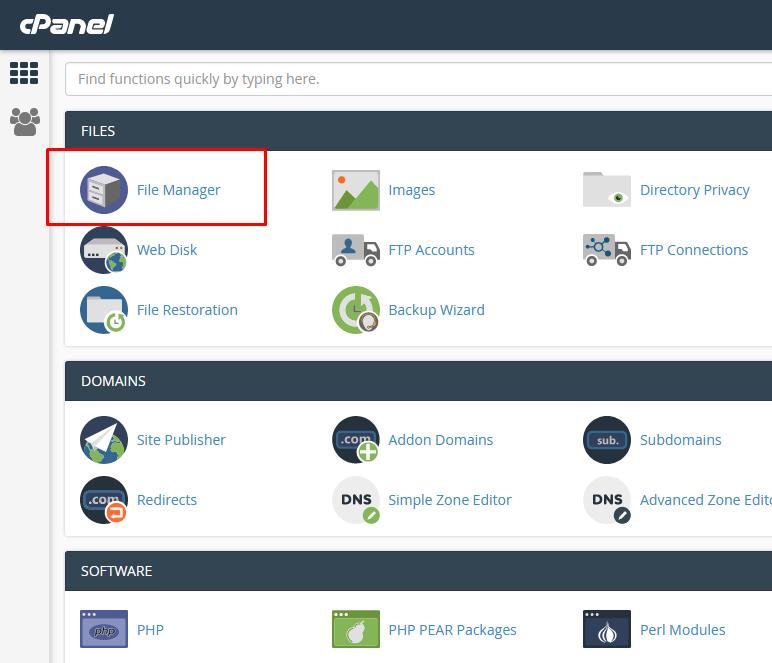Click the cPanel logo
The image size is (772, 663).
(67, 24)
